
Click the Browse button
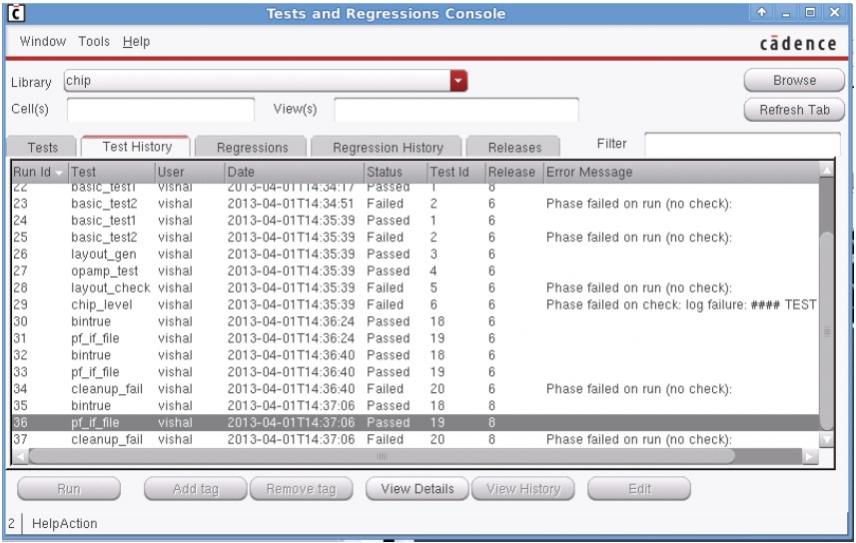click(x=794, y=80)
